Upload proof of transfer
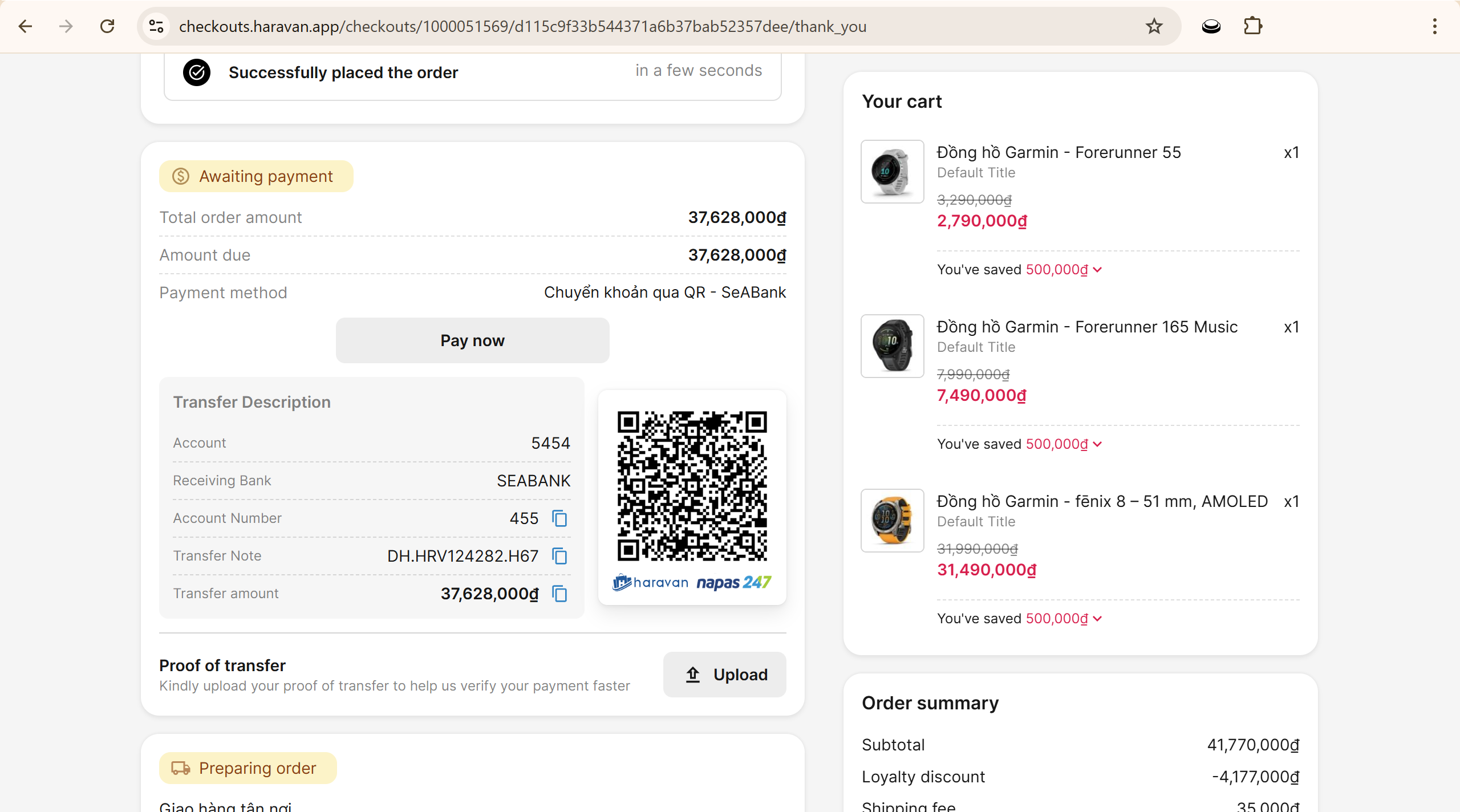 724,675
